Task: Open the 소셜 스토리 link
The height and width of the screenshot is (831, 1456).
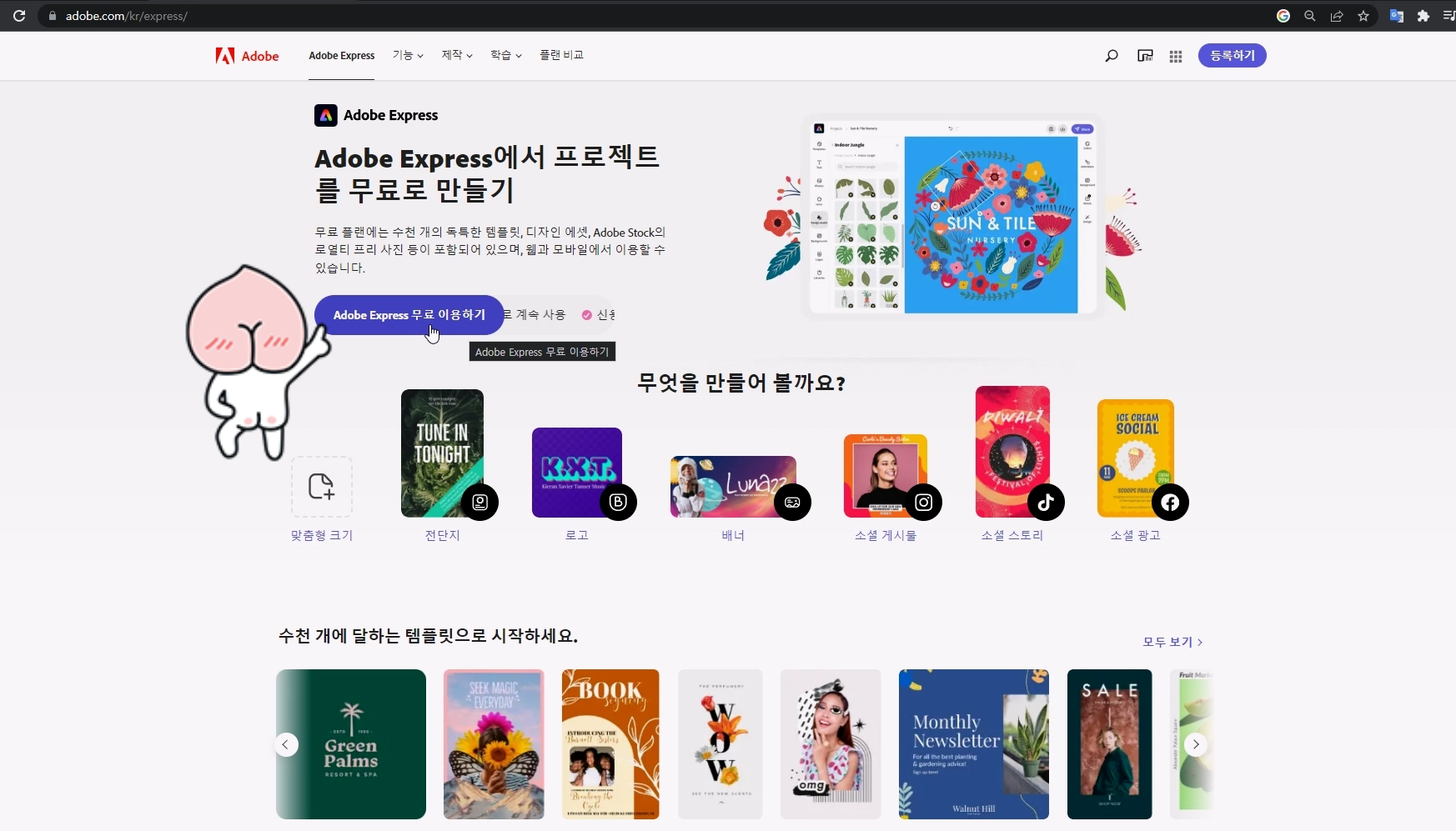Action: (1012, 535)
